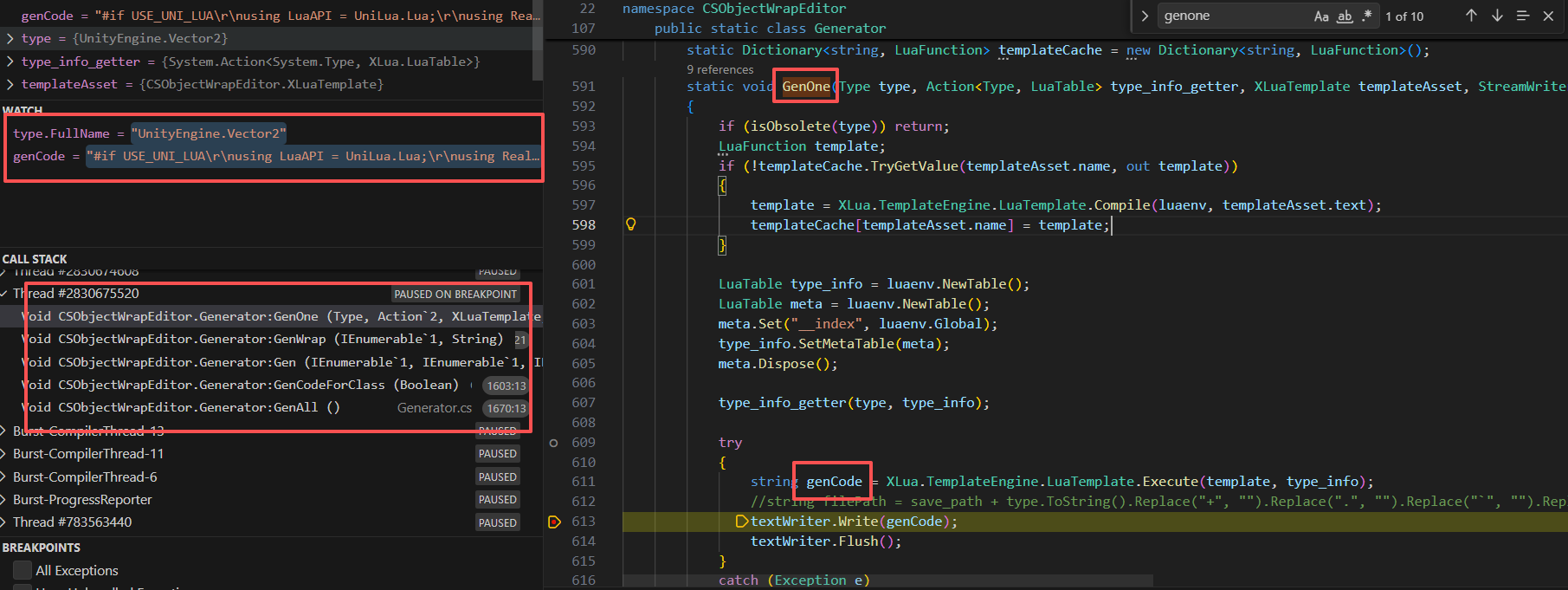Click the GenOne method name on line 591

coord(806,87)
